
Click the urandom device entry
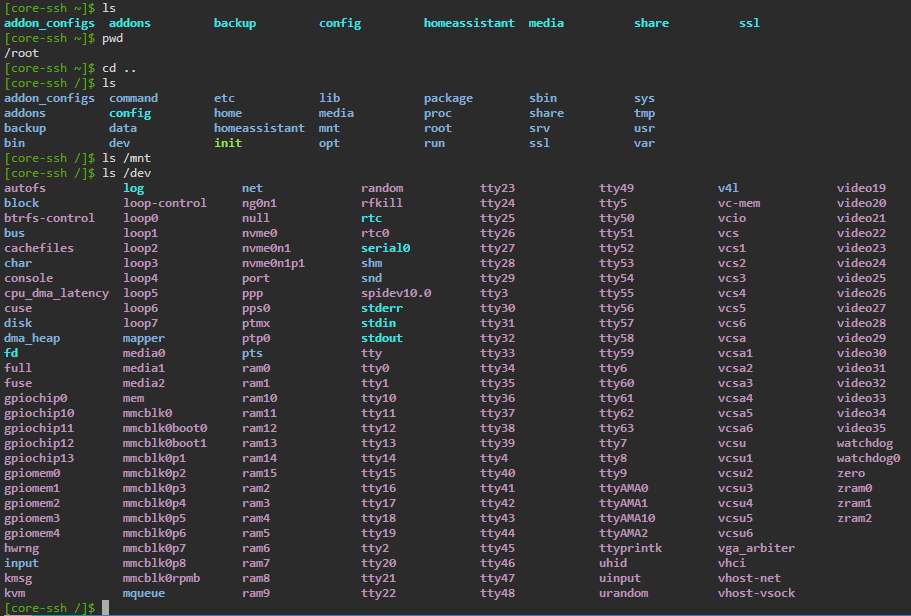(x=623, y=593)
